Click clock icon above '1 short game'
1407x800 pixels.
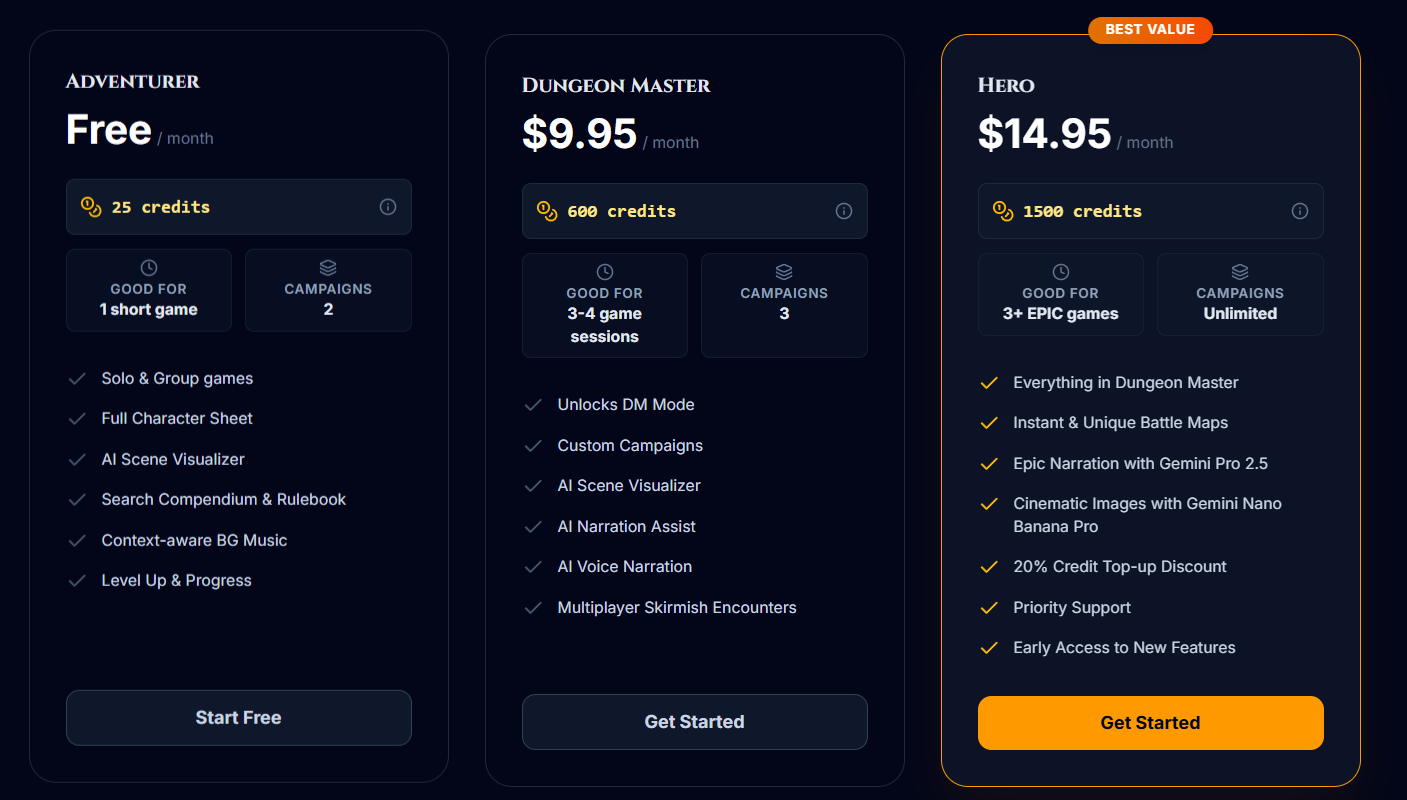tap(149, 267)
